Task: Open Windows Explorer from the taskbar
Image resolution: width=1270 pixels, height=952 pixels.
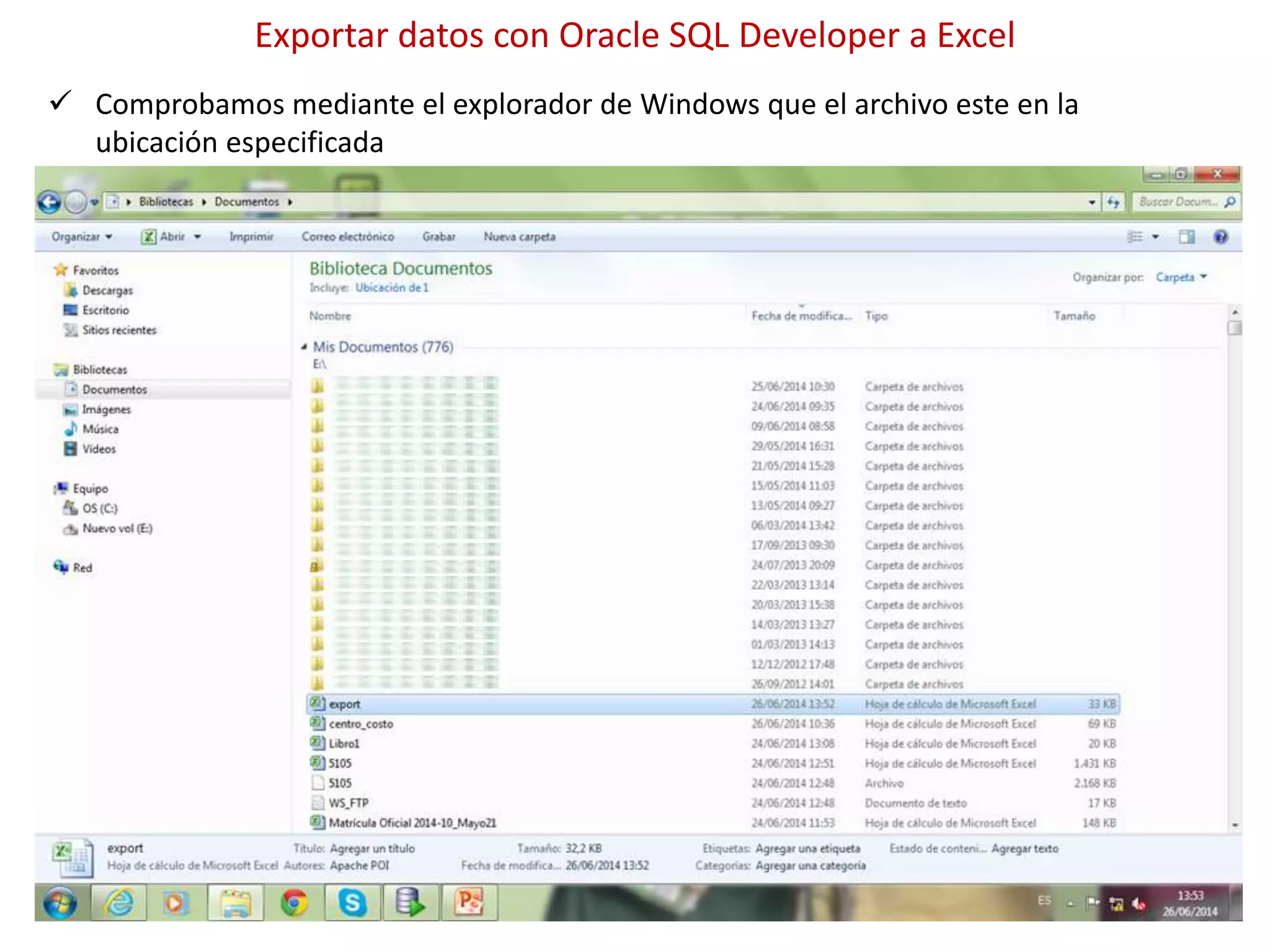Action: 234,903
